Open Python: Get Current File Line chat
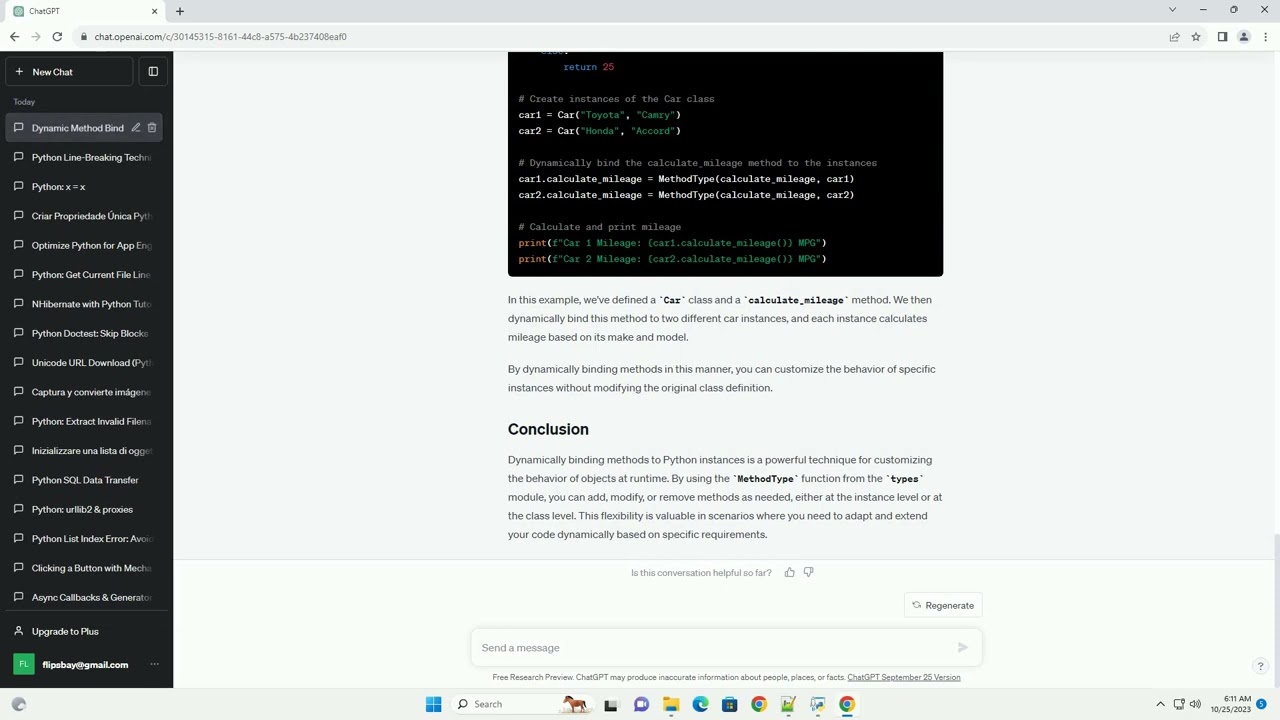This screenshot has width=1280, height=720. click(x=86, y=275)
